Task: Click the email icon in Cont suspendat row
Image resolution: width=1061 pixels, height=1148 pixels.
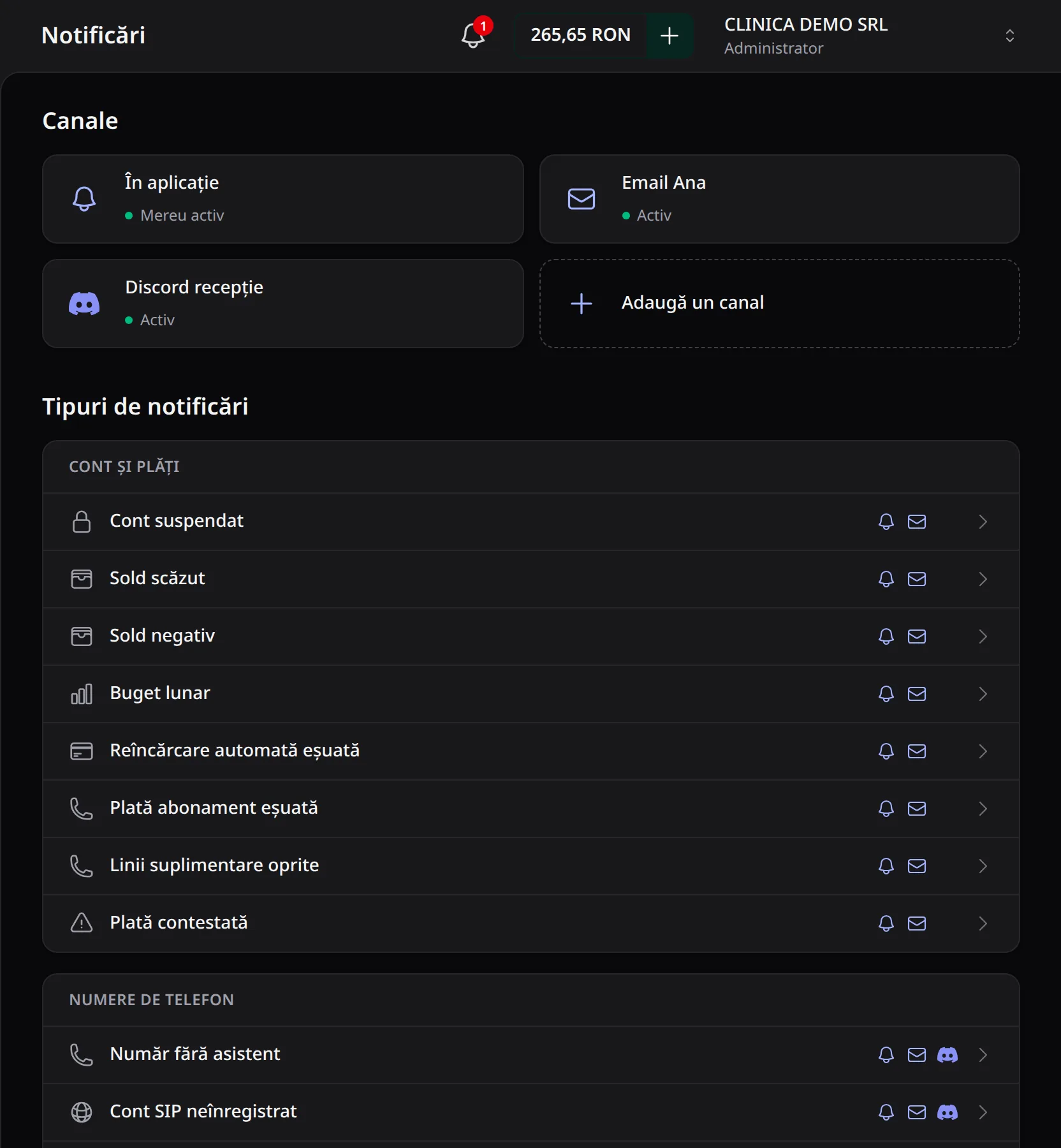Action: (x=917, y=522)
